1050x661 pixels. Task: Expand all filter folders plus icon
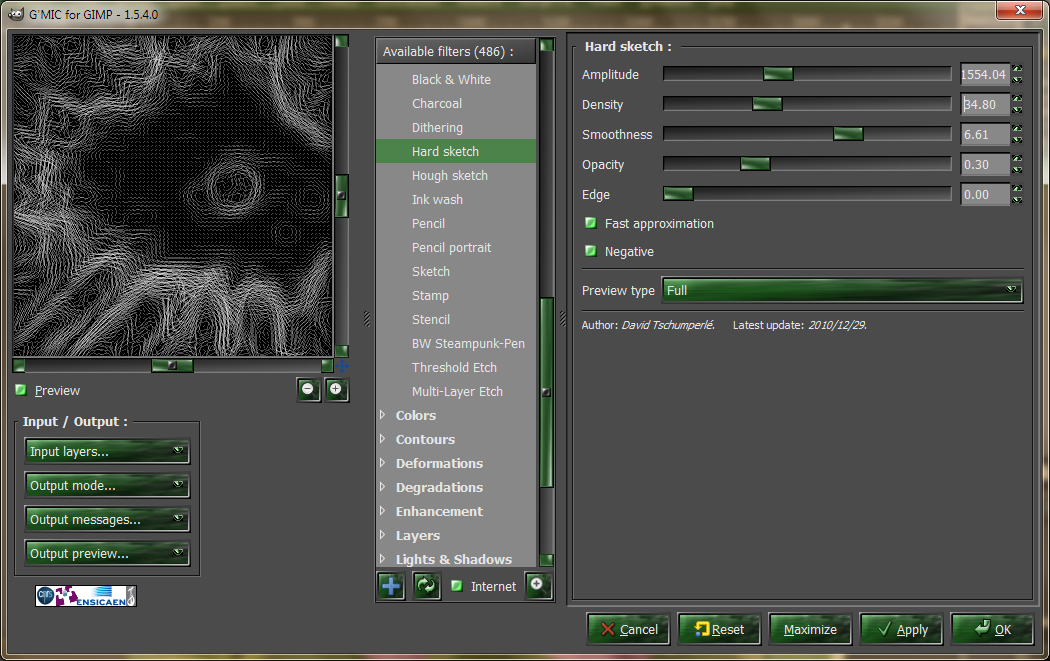[538, 585]
